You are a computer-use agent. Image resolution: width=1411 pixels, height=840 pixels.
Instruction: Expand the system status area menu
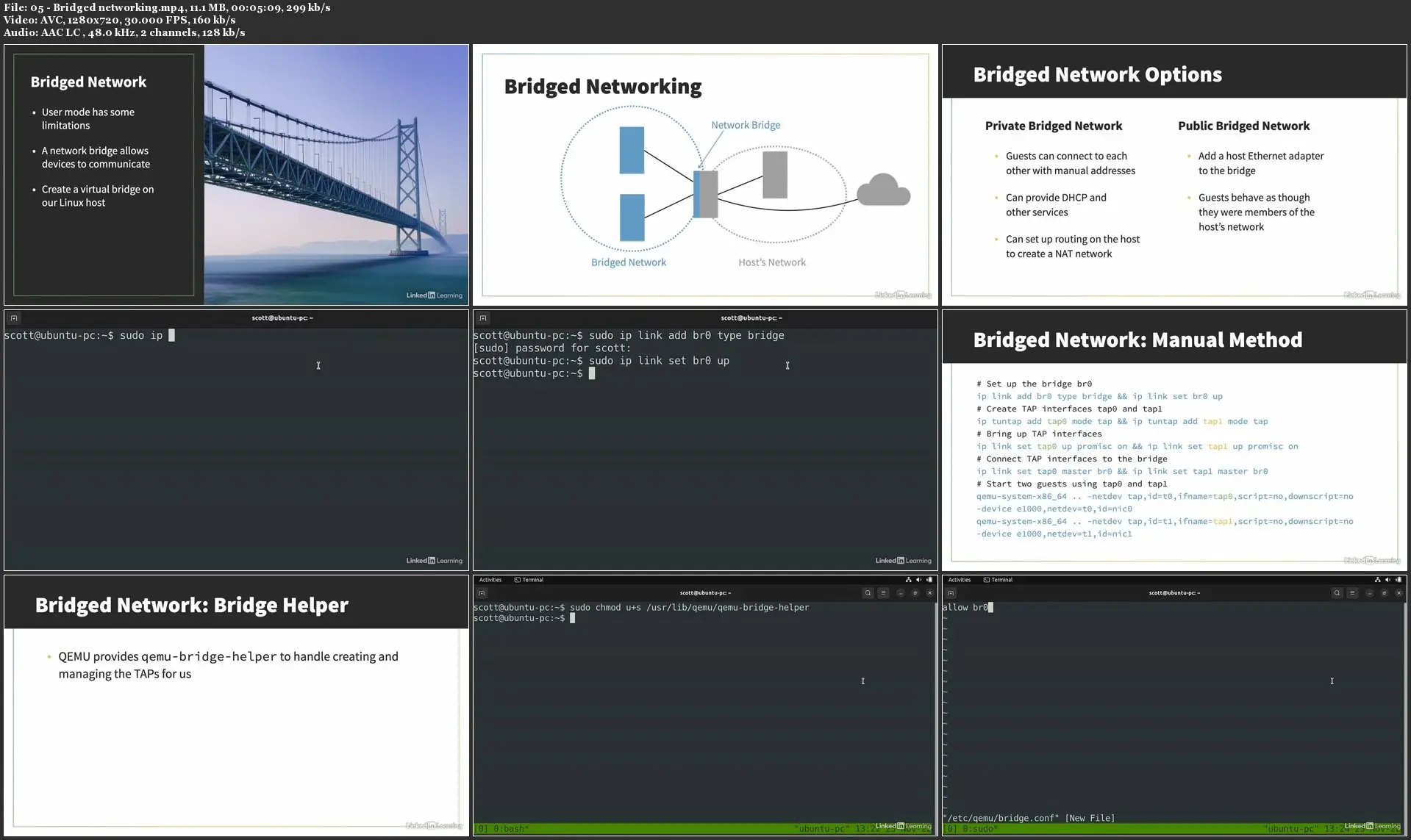pos(919,580)
